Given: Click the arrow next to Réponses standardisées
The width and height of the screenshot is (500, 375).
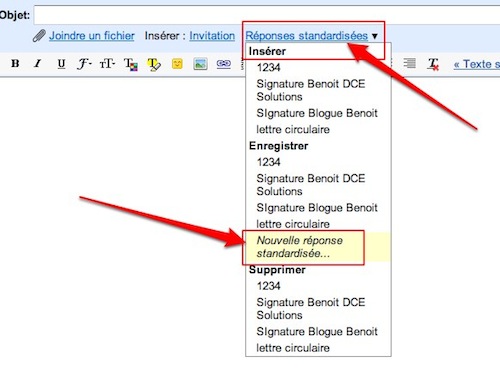Looking at the screenshot, I should point(375,36).
